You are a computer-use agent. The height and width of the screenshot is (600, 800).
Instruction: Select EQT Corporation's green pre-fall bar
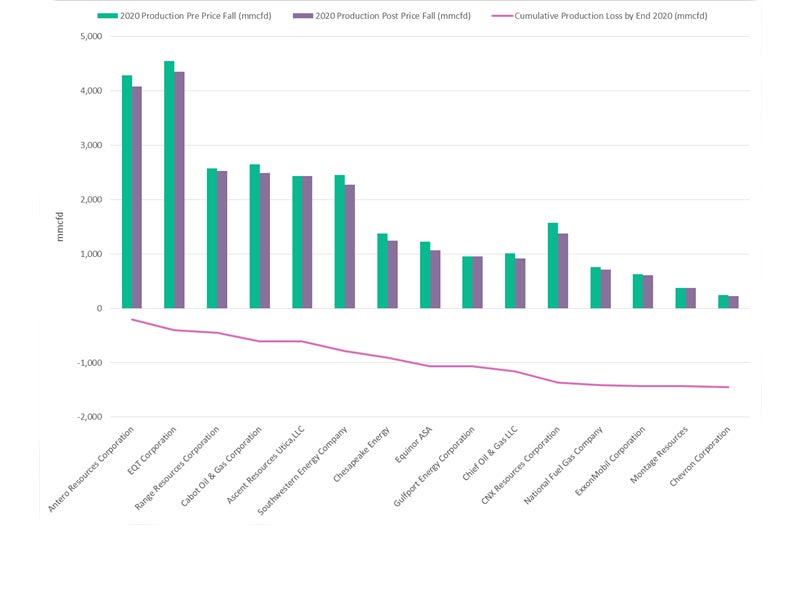[169, 185]
